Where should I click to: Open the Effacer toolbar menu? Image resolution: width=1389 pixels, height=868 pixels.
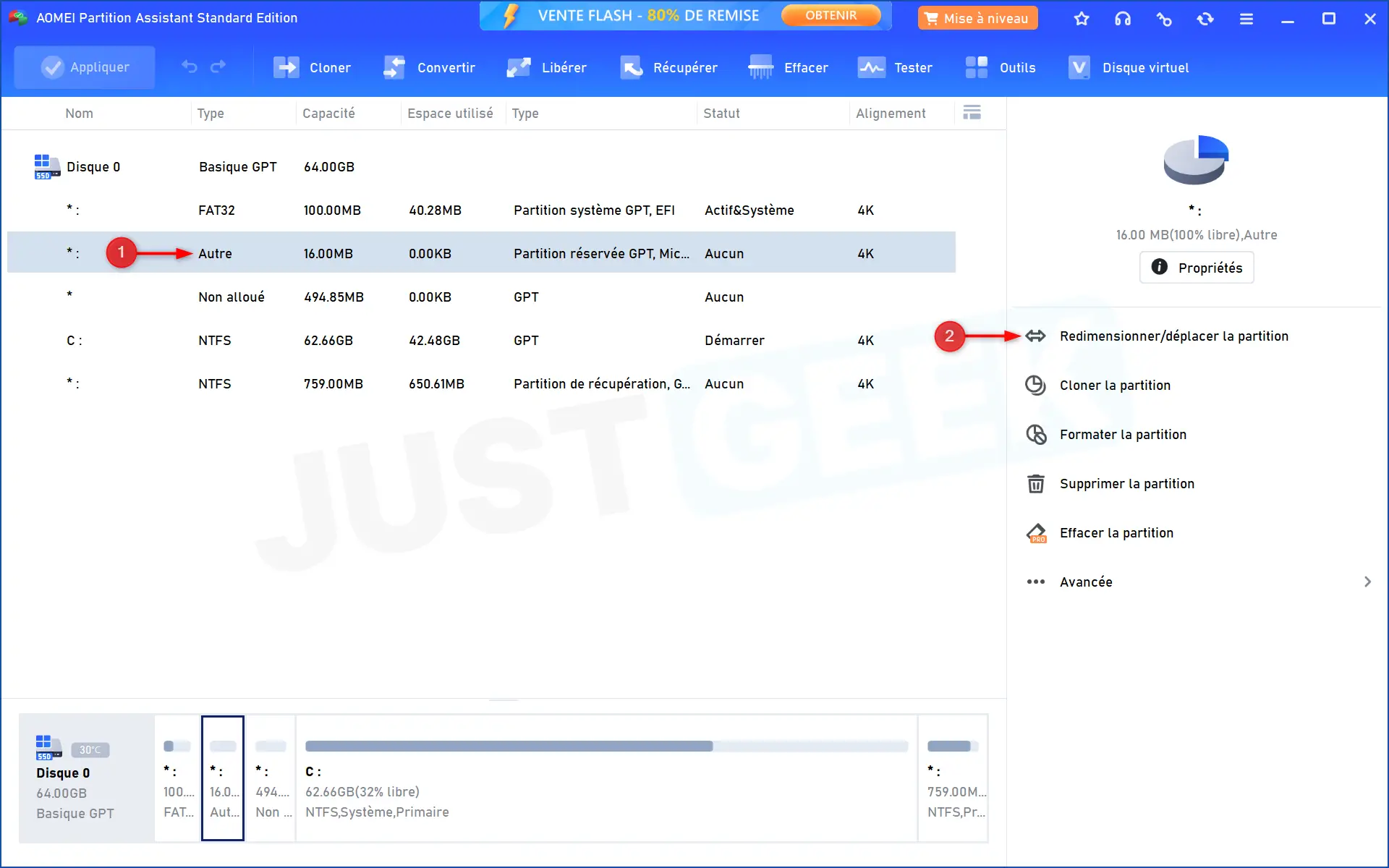pos(789,67)
